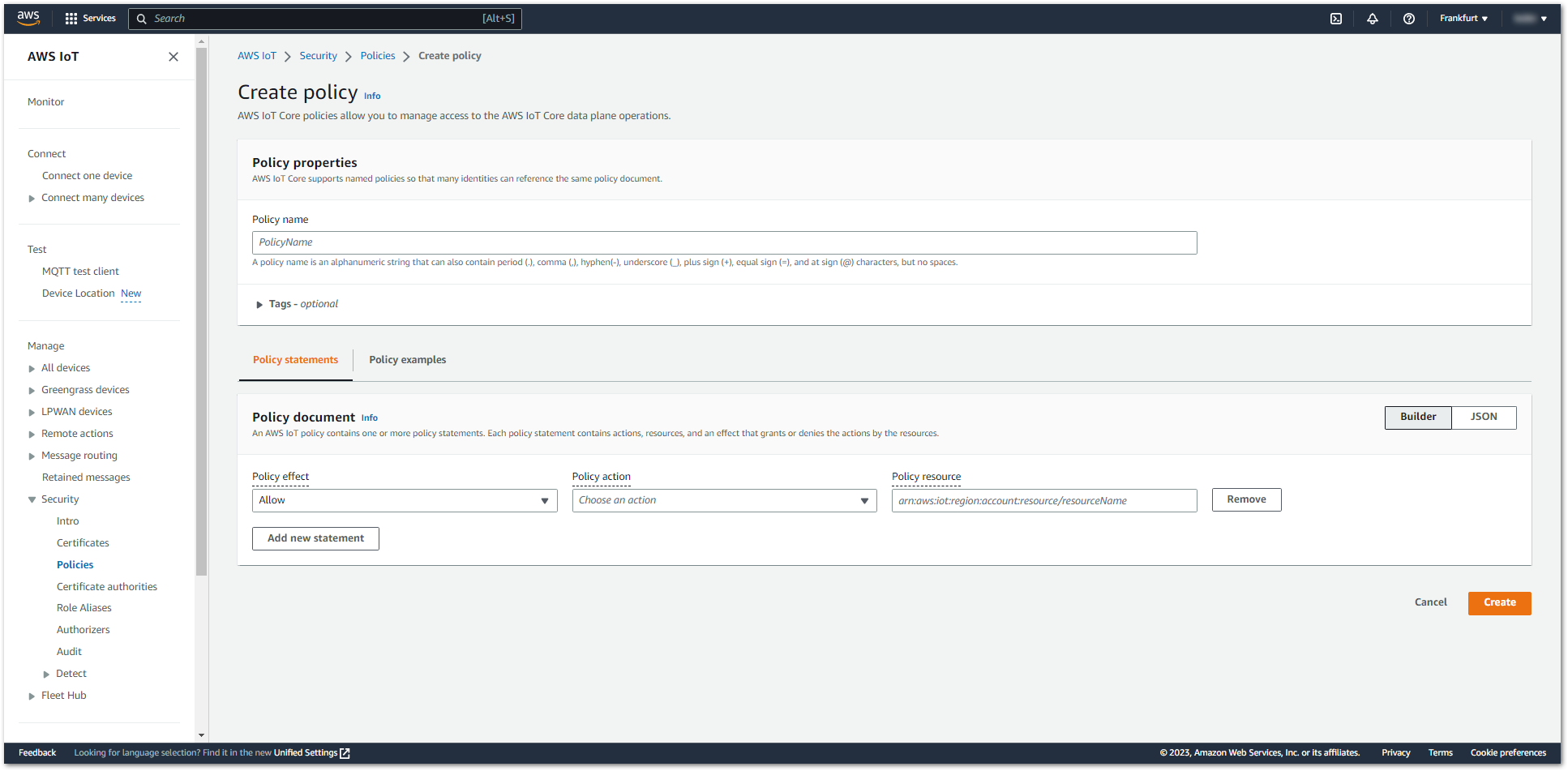Select the Builder view toggle

tap(1418, 418)
